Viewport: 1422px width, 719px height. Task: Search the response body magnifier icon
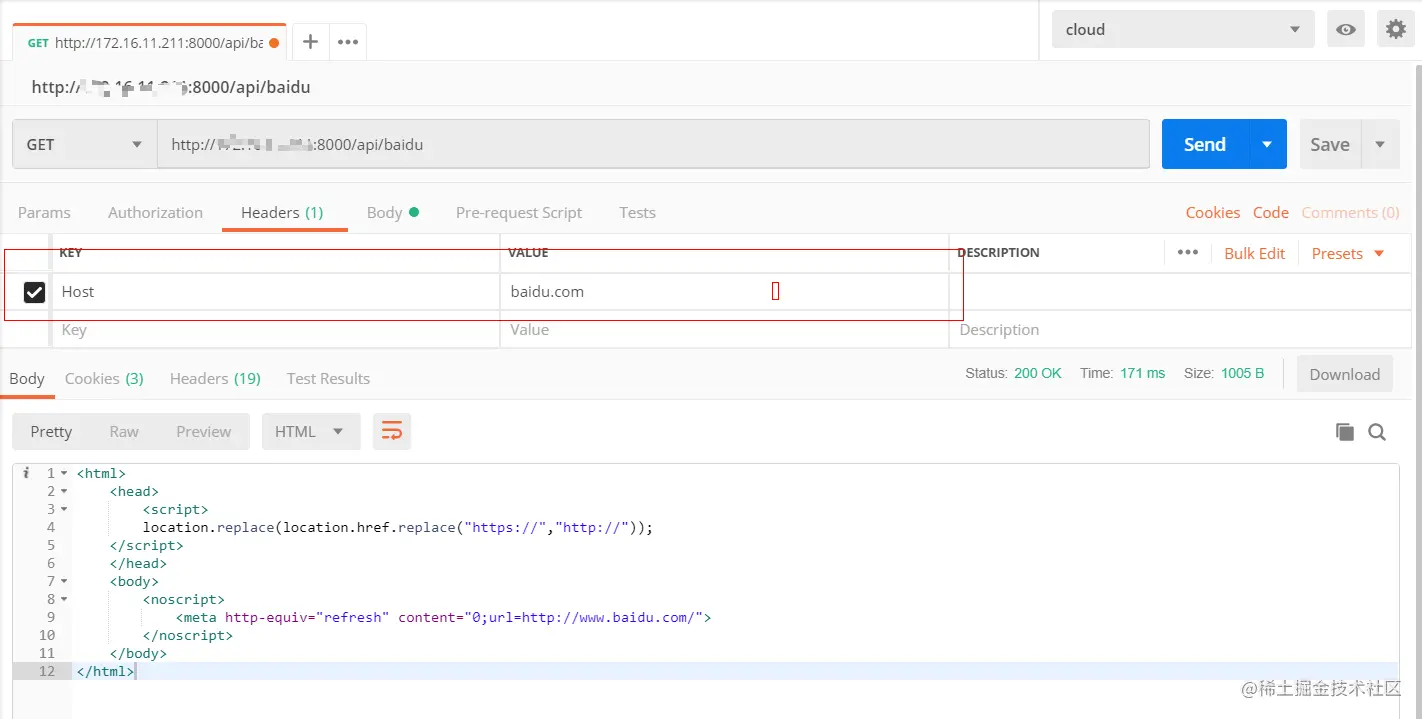pyautogui.click(x=1377, y=432)
